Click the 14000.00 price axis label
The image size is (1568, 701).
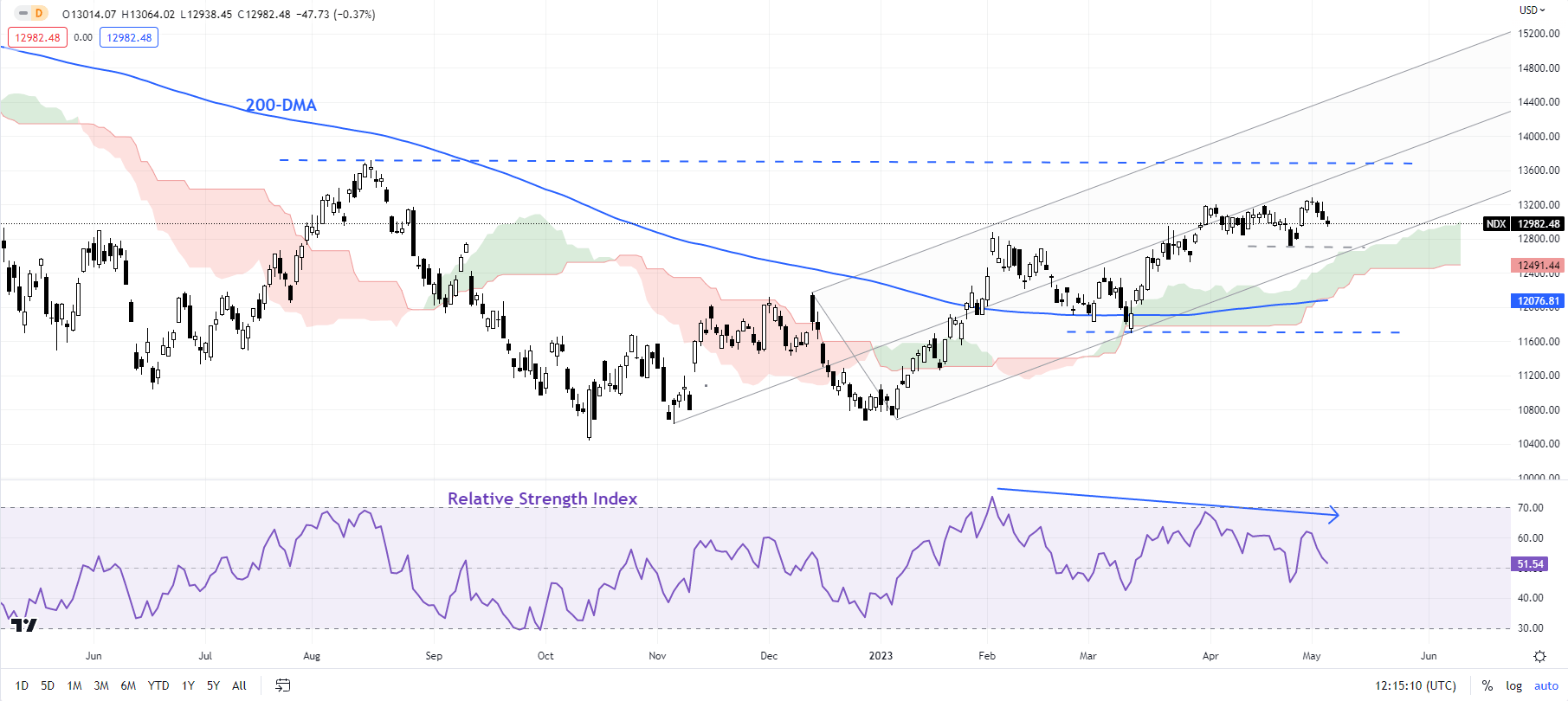[x=1539, y=137]
